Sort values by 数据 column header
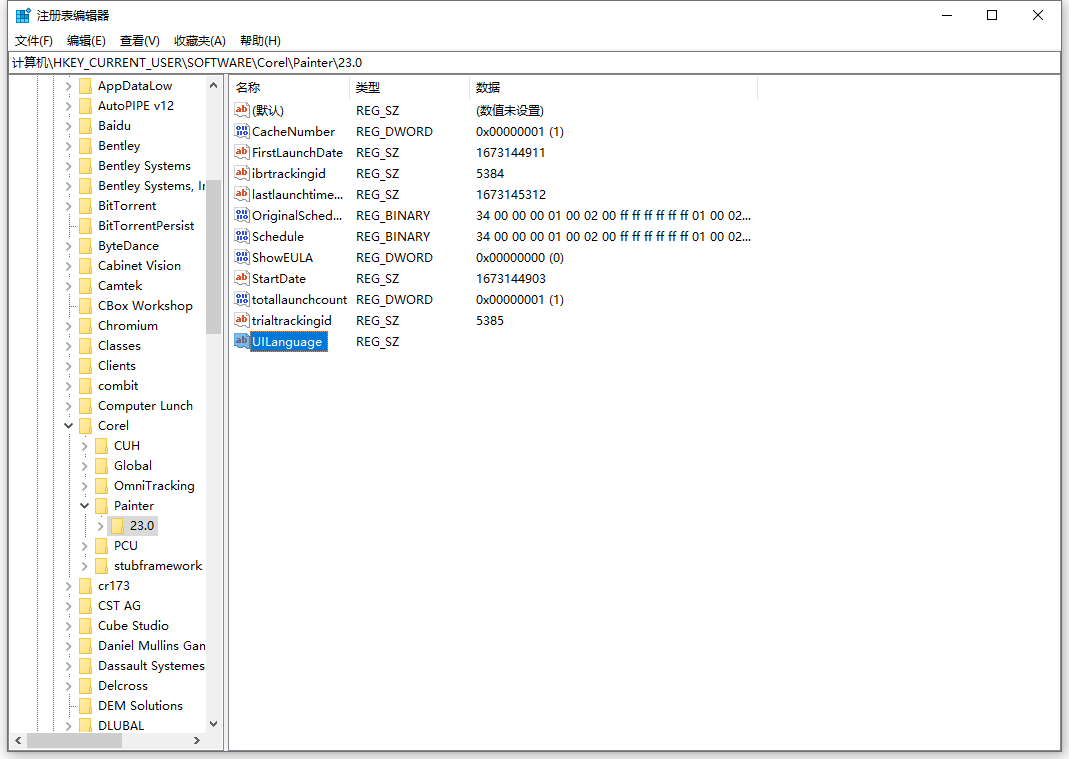 (x=614, y=87)
